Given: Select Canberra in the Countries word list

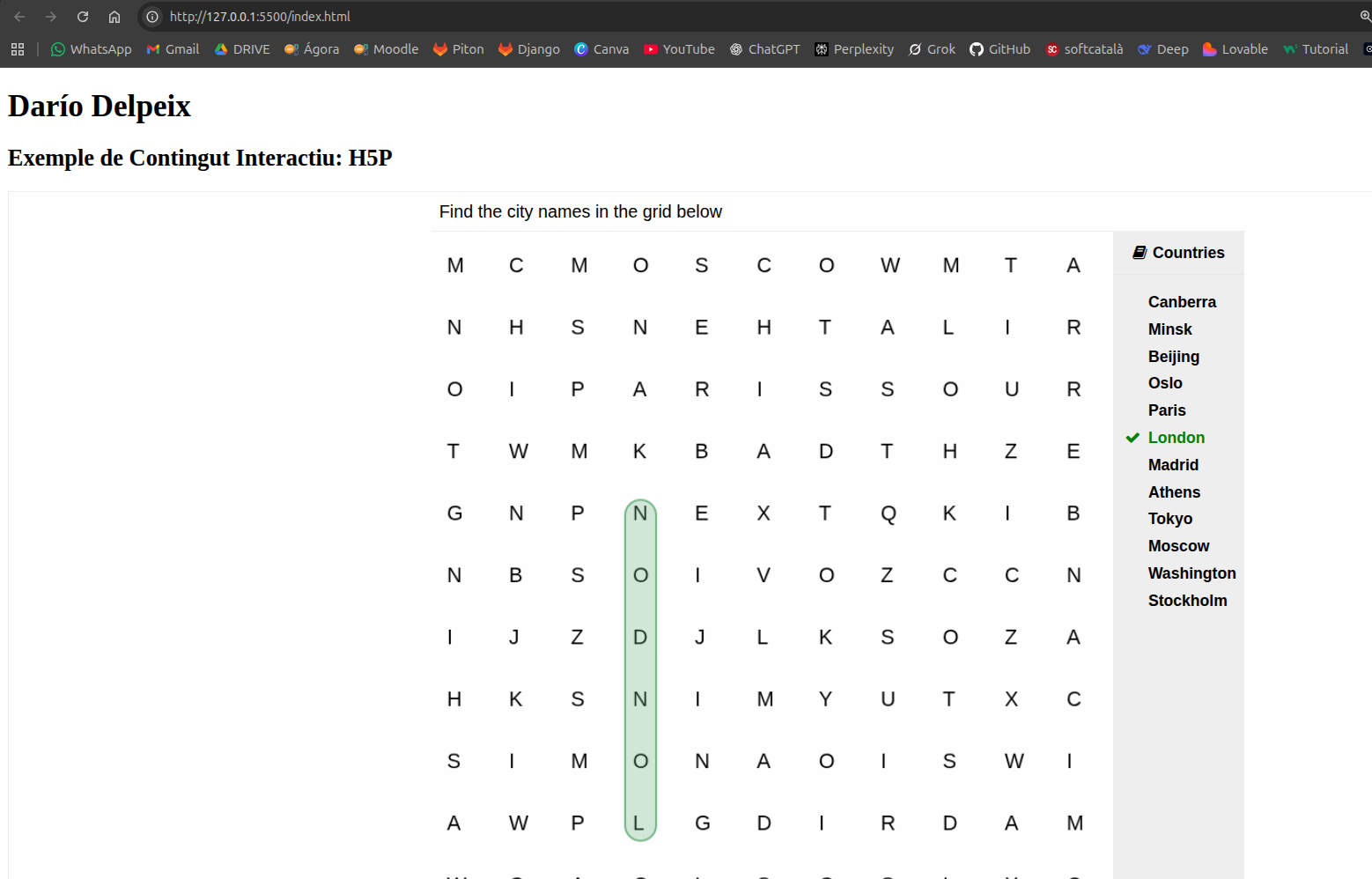Looking at the screenshot, I should click(1181, 302).
